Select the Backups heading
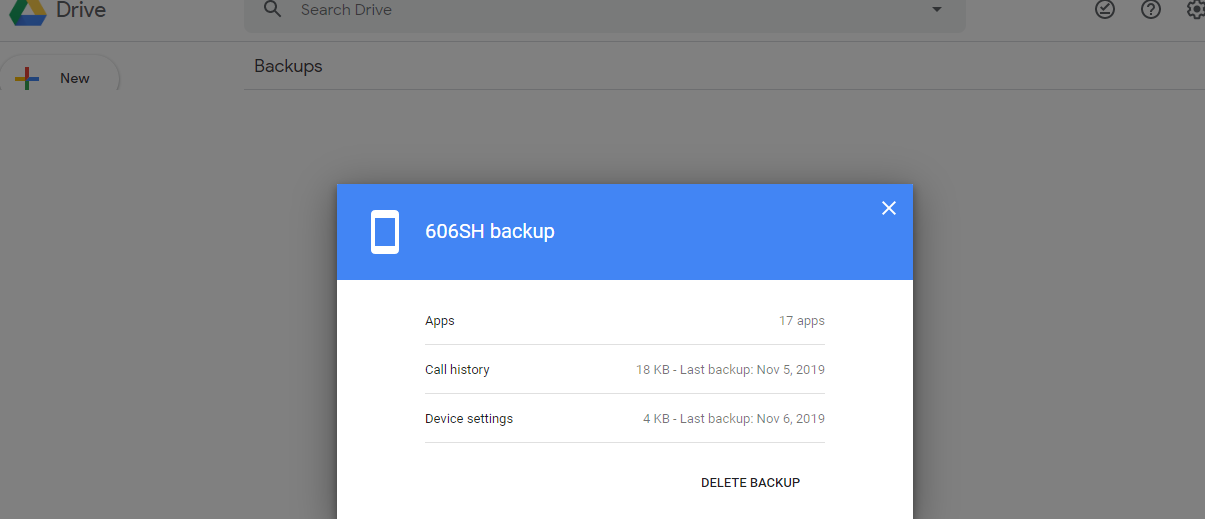Image resolution: width=1205 pixels, height=519 pixels. pos(288,66)
